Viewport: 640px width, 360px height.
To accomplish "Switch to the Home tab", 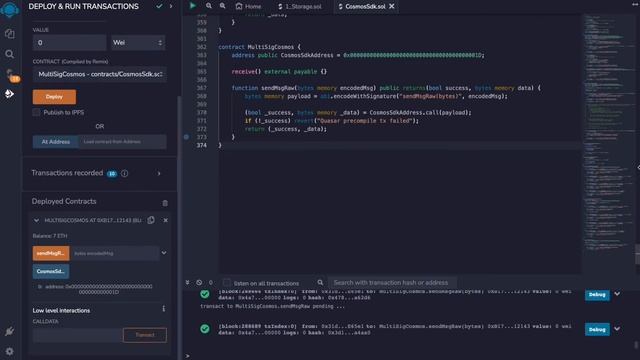I will 249,6.
